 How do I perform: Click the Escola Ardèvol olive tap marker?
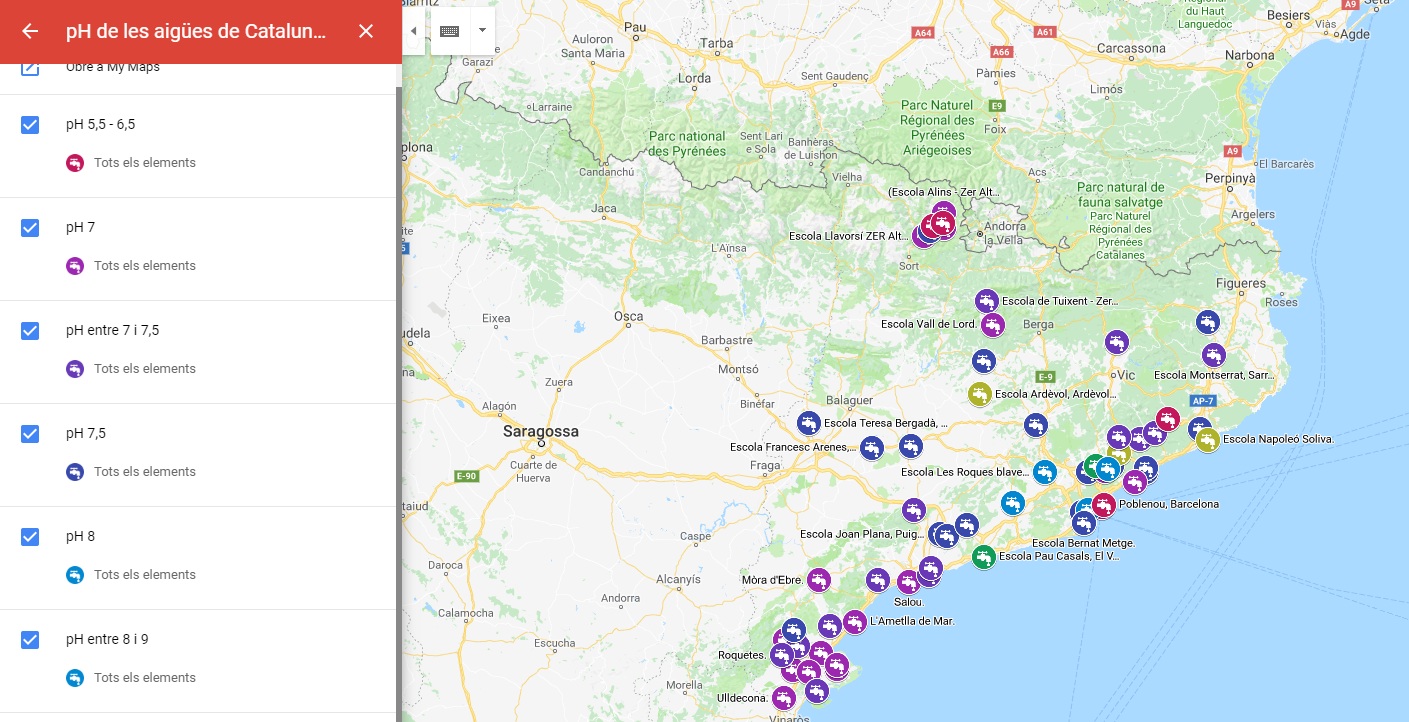[980, 394]
